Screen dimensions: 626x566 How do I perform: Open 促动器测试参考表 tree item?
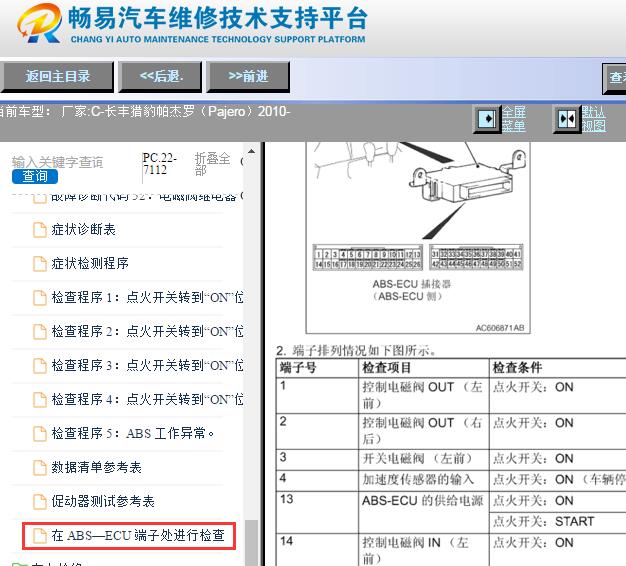click(x=103, y=501)
